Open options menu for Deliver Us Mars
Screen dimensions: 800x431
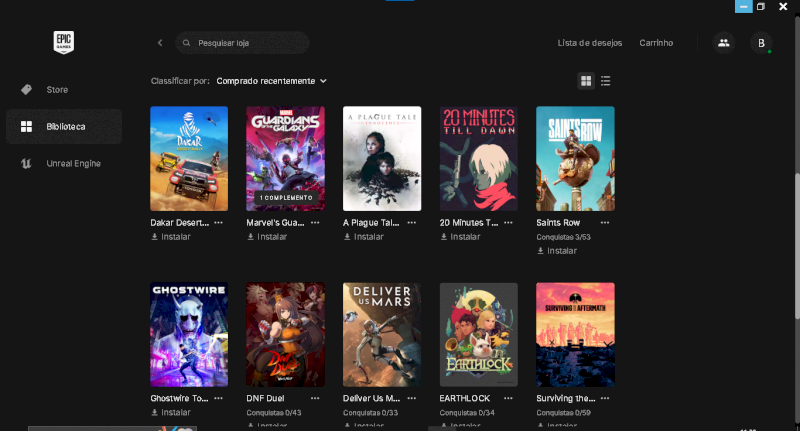(412, 398)
